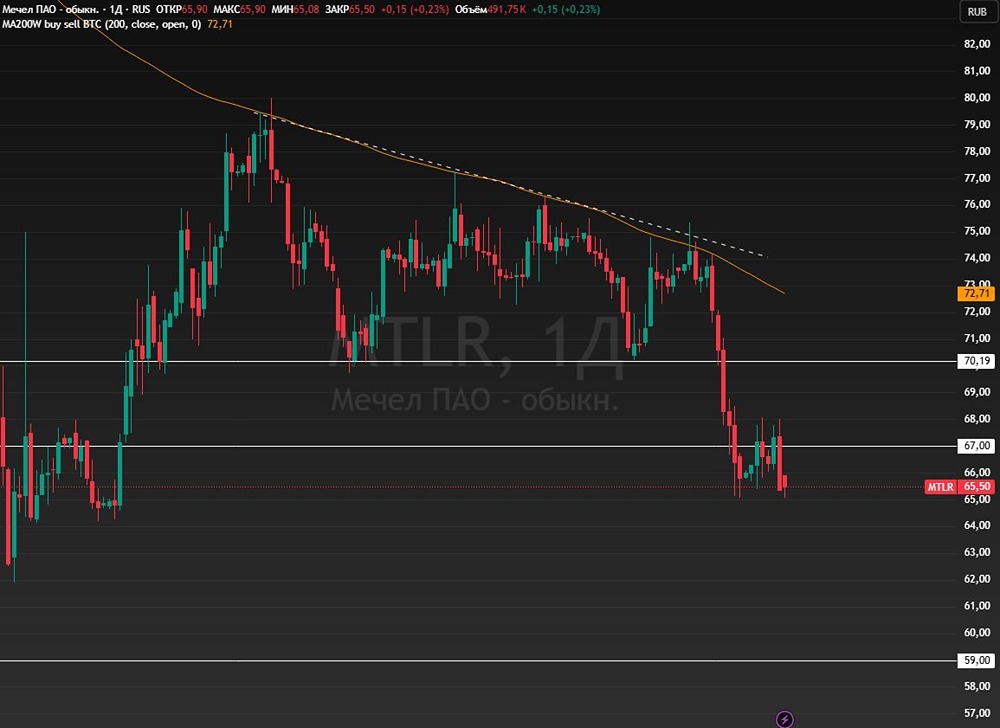Click 78,00 on the price axis

pos(977,150)
